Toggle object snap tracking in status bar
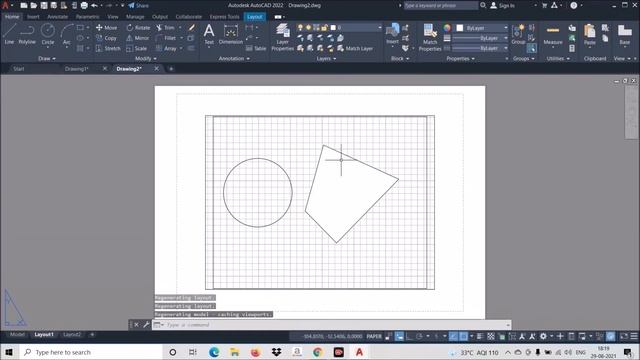 click(x=453, y=336)
